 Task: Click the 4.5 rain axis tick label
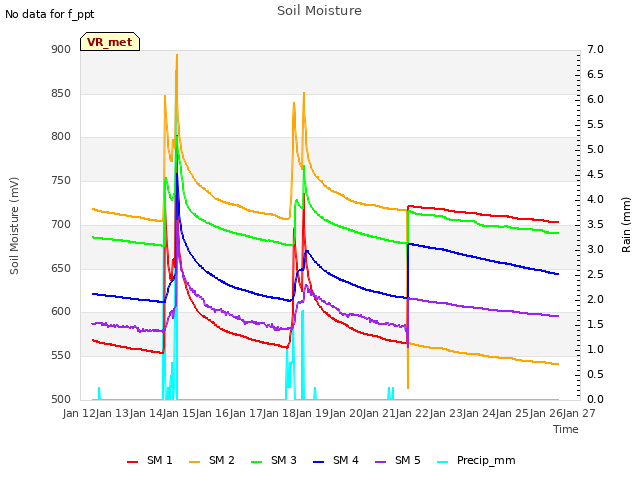click(x=595, y=175)
